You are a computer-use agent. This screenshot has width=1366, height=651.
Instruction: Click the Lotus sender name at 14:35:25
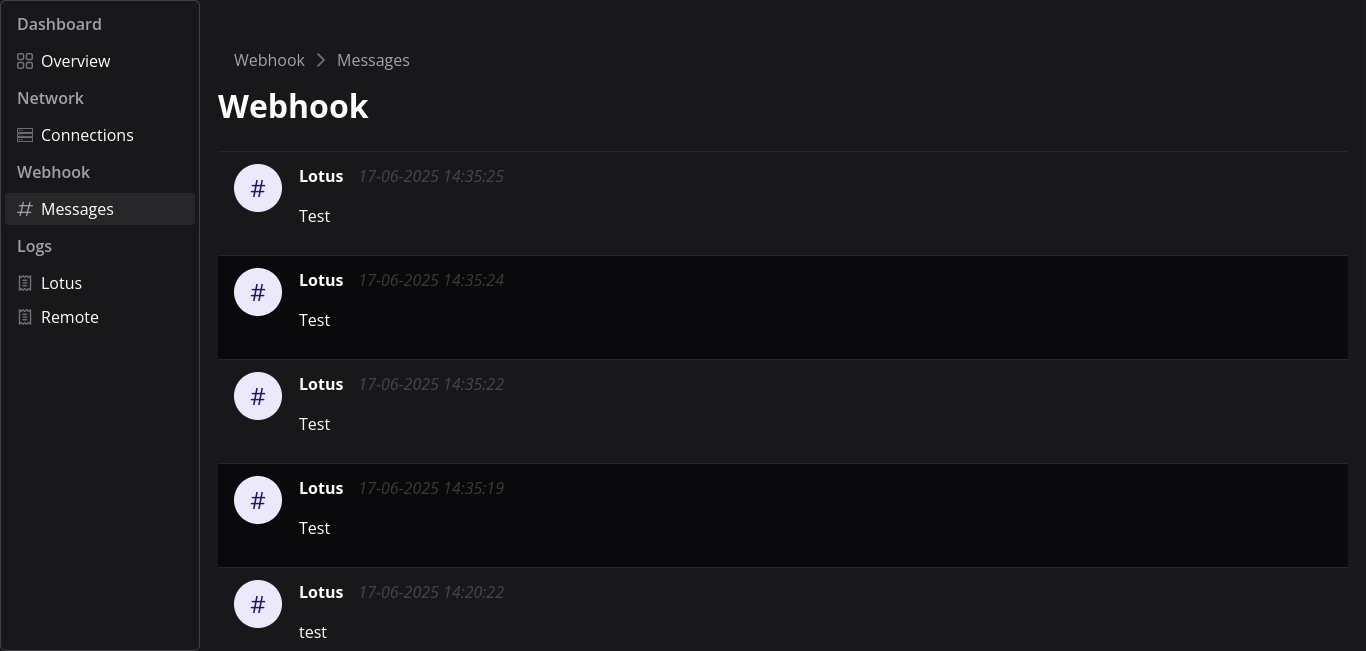[x=321, y=176]
